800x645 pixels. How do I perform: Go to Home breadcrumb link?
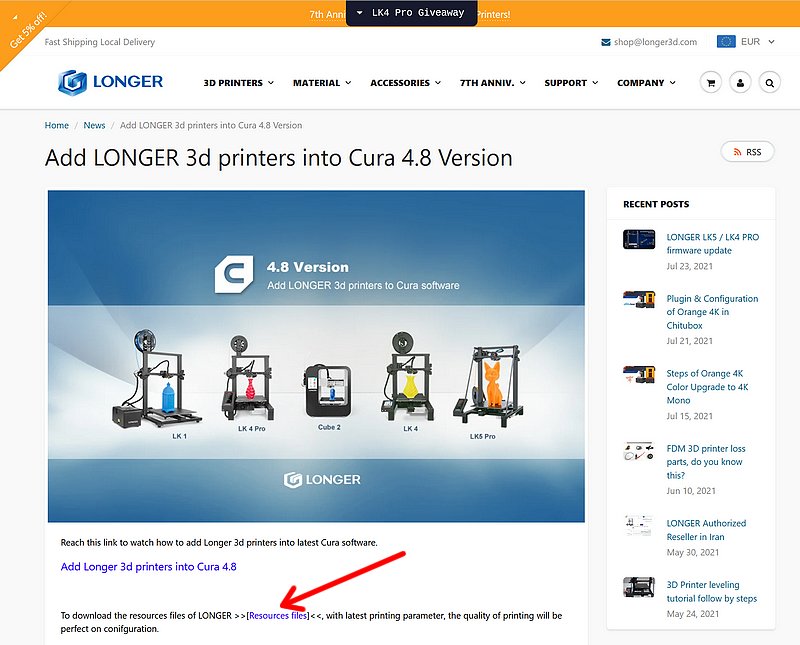pyautogui.click(x=57, y=126)
